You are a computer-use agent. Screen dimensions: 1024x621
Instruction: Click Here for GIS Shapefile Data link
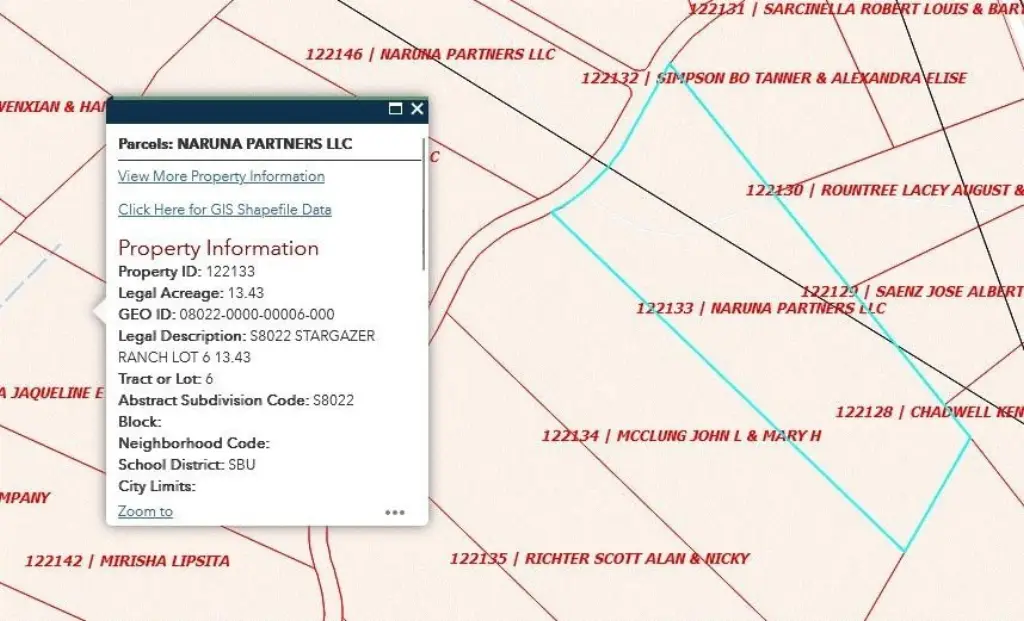click(x=224, y=210)
